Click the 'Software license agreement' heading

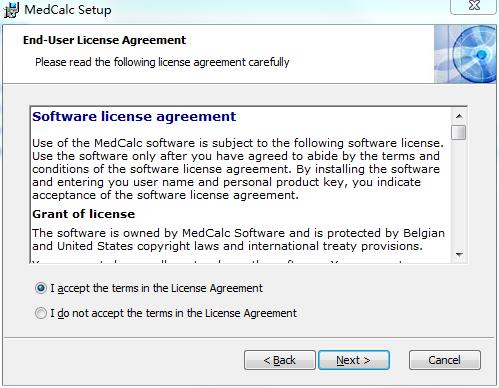point(134,117)
